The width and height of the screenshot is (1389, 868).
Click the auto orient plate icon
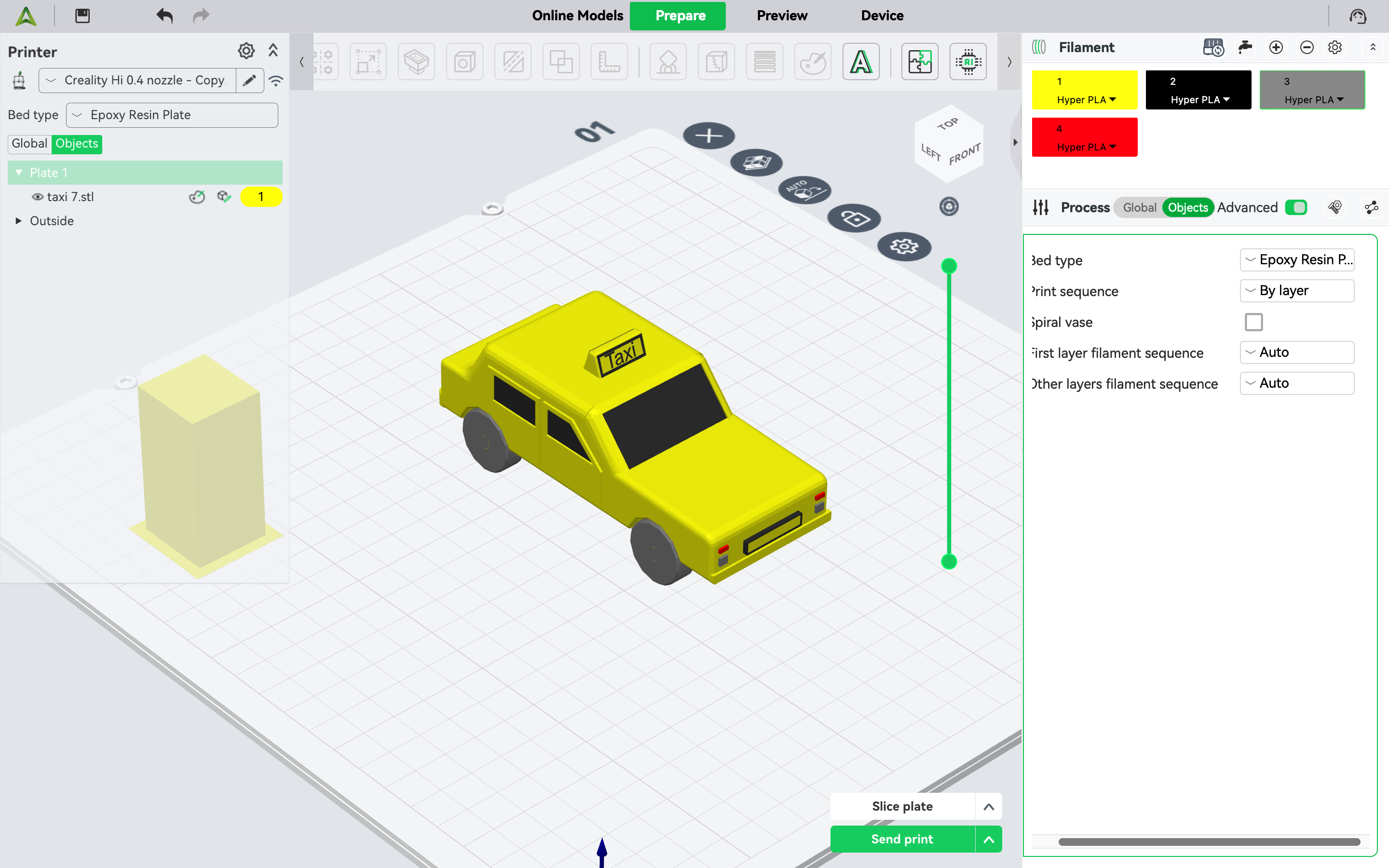(x=804, y=190)
